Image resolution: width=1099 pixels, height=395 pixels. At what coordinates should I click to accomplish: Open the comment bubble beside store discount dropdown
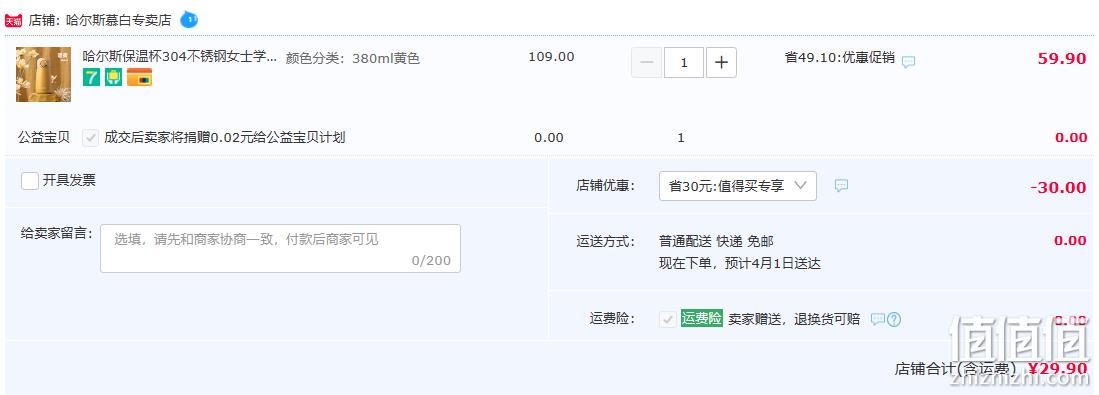pos(842,185)
